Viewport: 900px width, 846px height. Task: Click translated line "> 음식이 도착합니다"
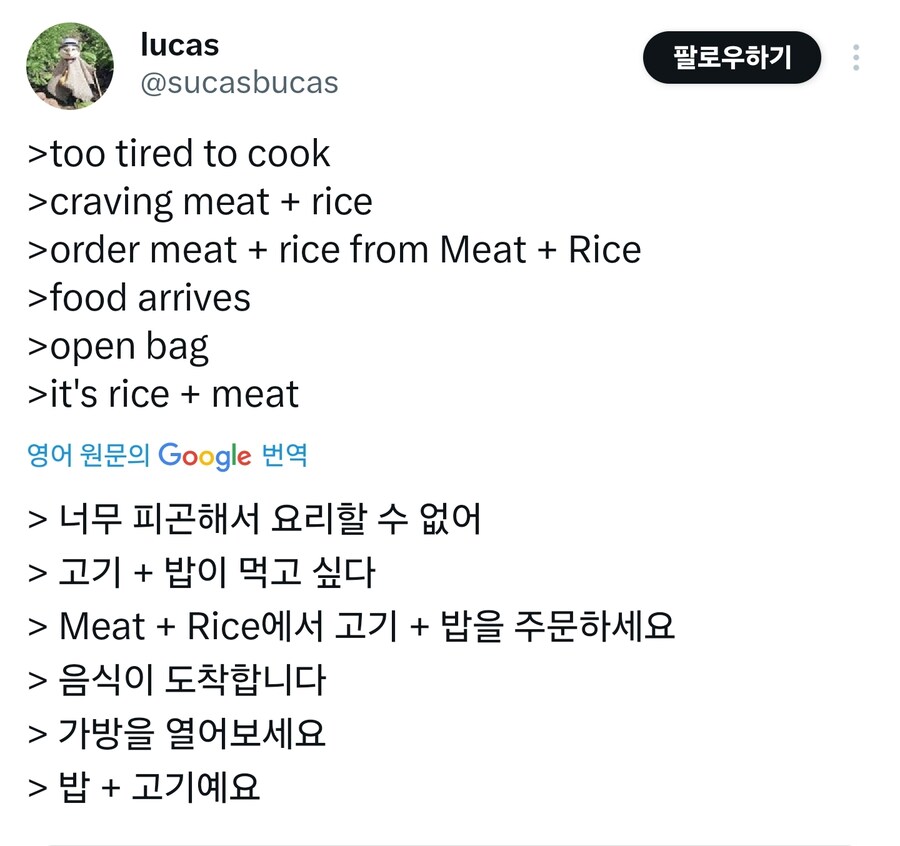tap(181, 677)
